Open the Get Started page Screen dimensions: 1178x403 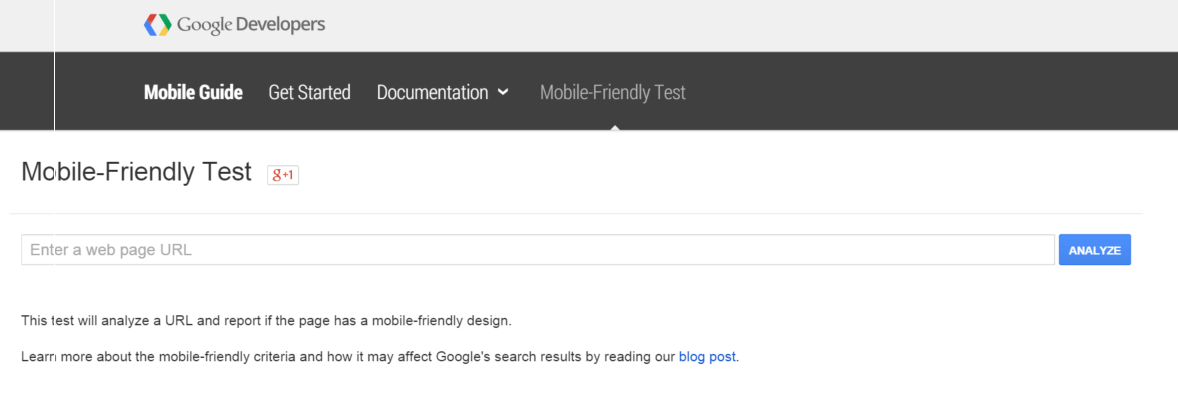click(x=309, y=92)
